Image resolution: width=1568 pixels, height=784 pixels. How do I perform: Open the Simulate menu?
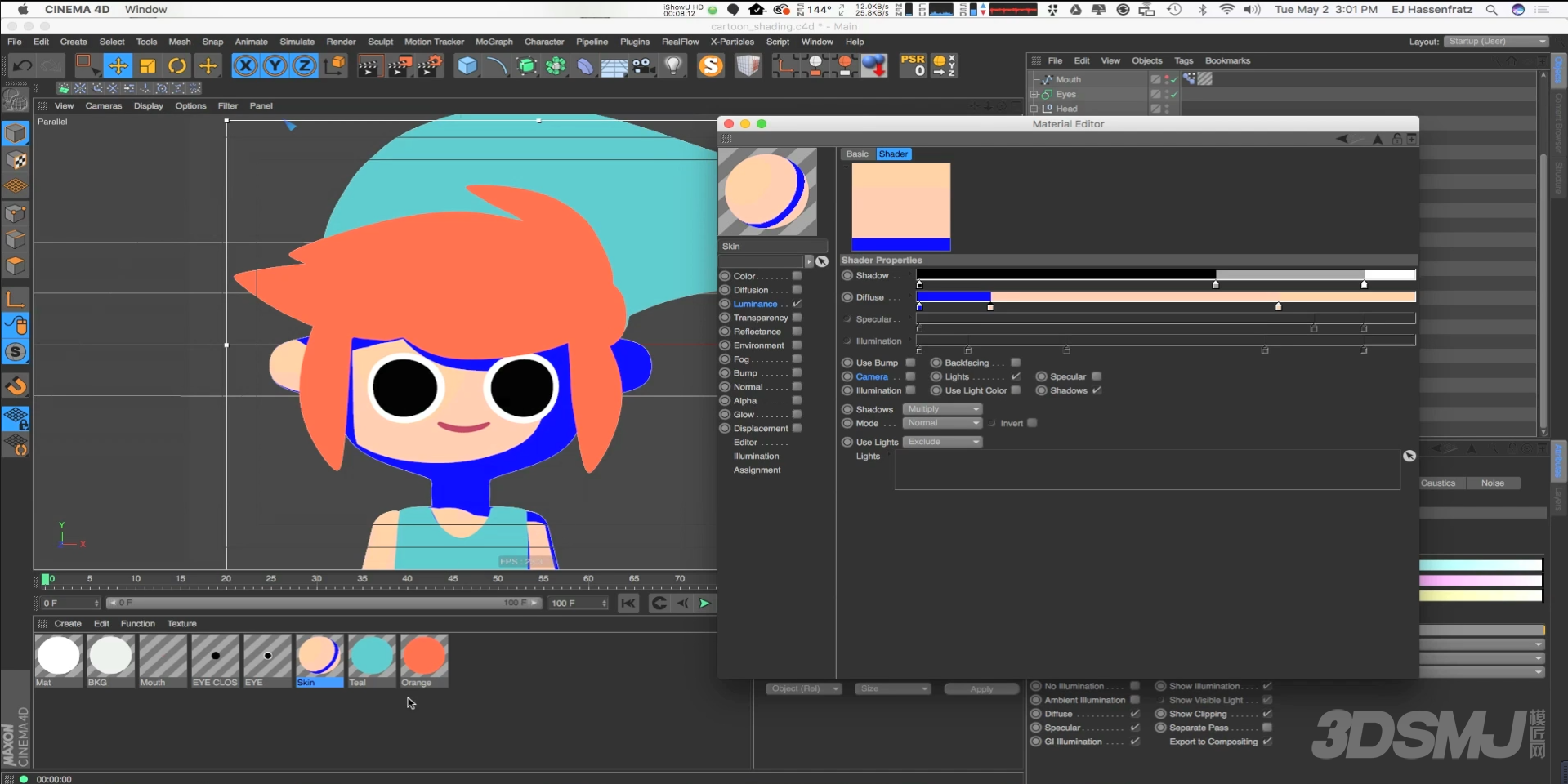[297, 42]
